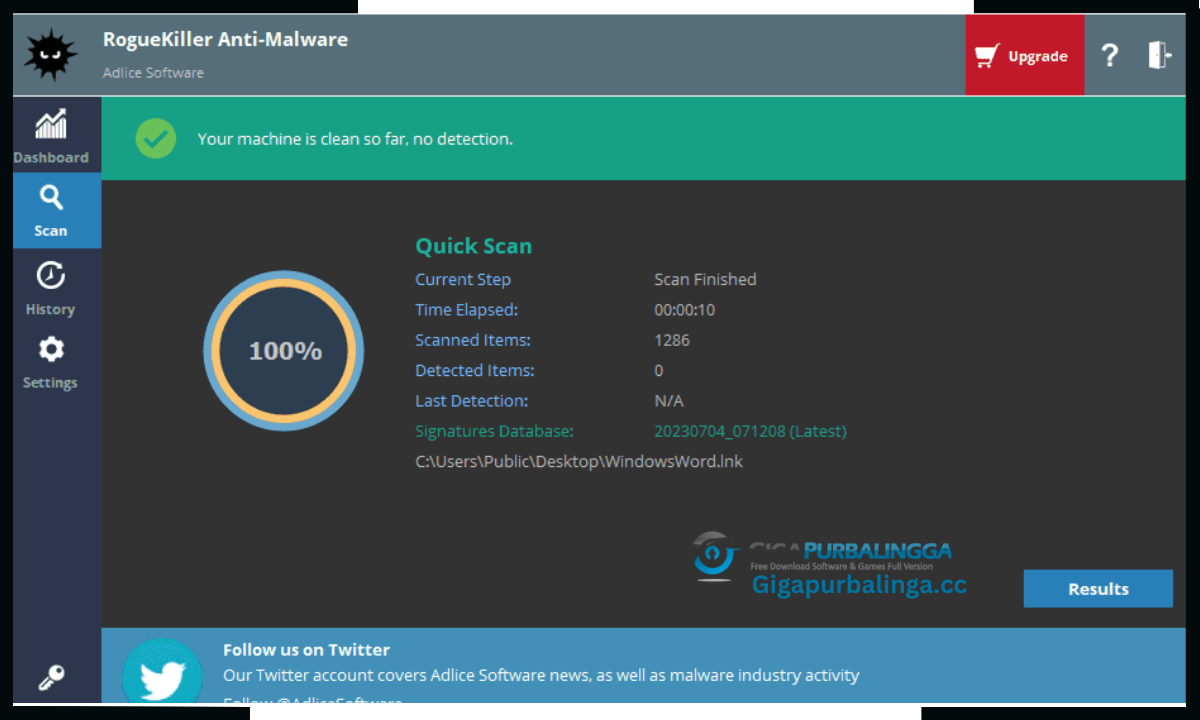Click the Follow us on Twitter heading
Image resolution: width=1200 pixels, height=720 pixels.
306,650
